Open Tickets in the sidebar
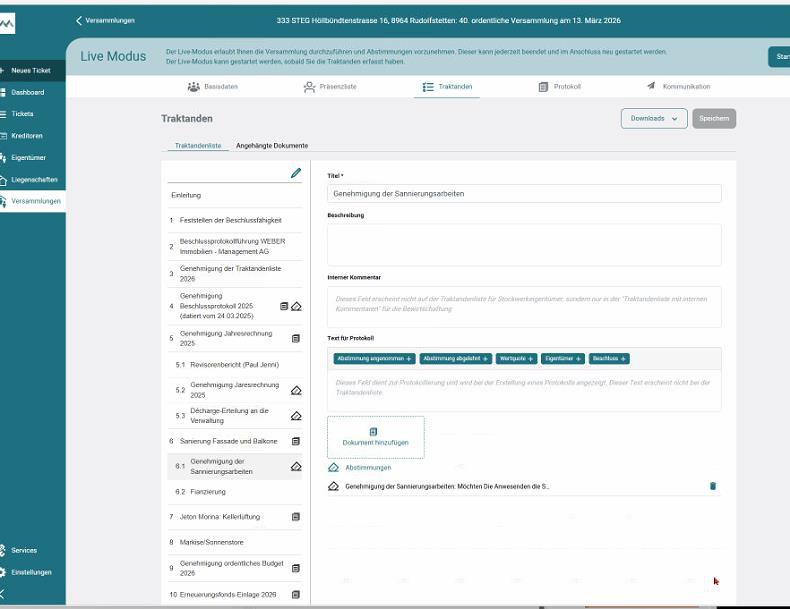Image resolution: width=790 pixels, height=609 pixels. [22, 114]
